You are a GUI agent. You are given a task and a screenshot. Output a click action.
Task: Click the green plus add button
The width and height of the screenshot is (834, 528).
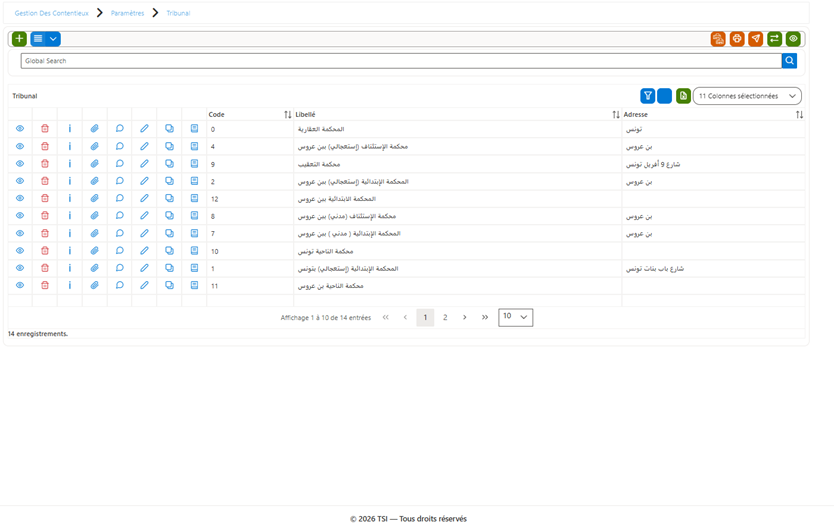coord(19,39)
